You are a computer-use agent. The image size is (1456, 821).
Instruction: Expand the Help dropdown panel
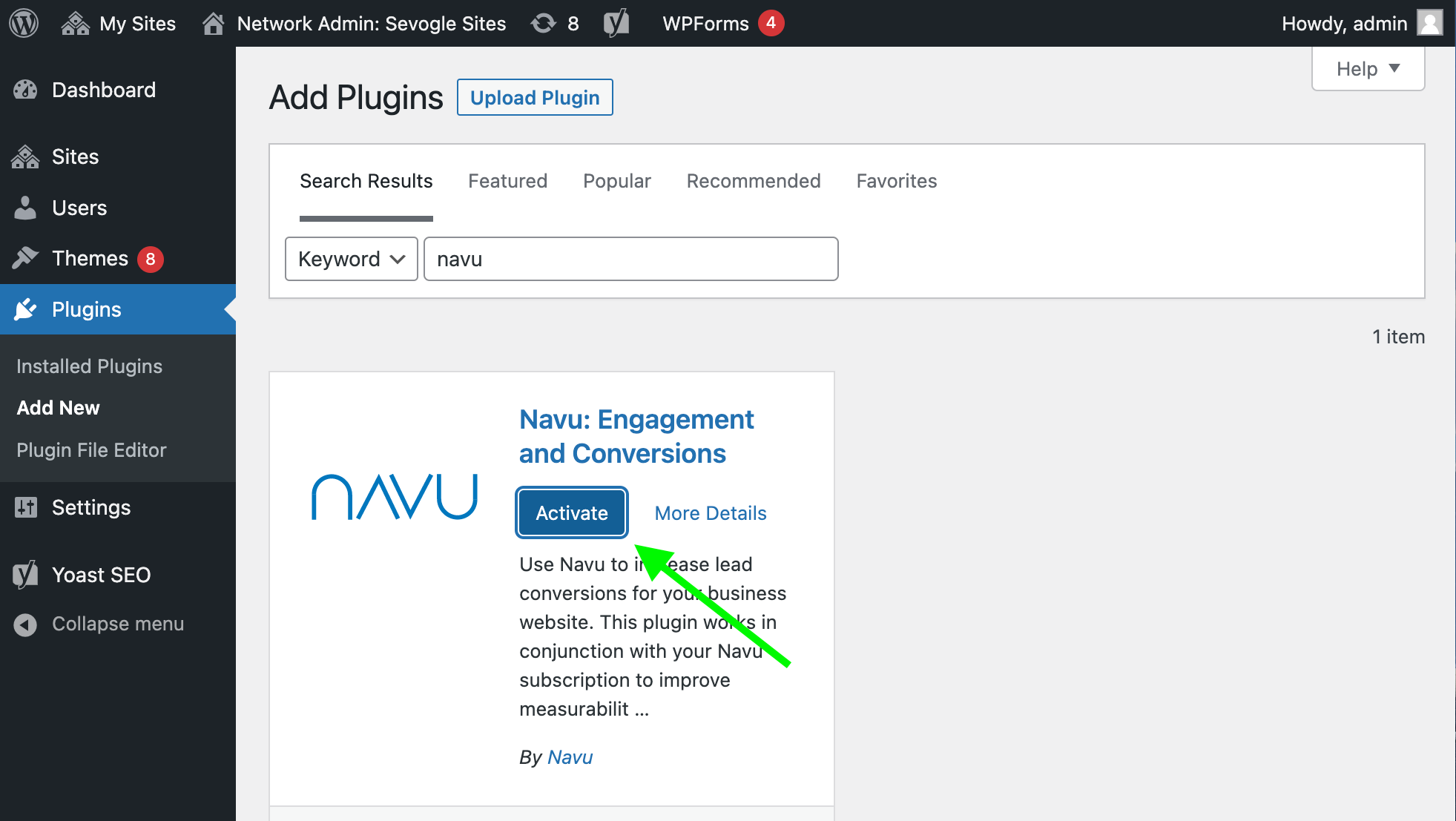[x=1367, y=69]
